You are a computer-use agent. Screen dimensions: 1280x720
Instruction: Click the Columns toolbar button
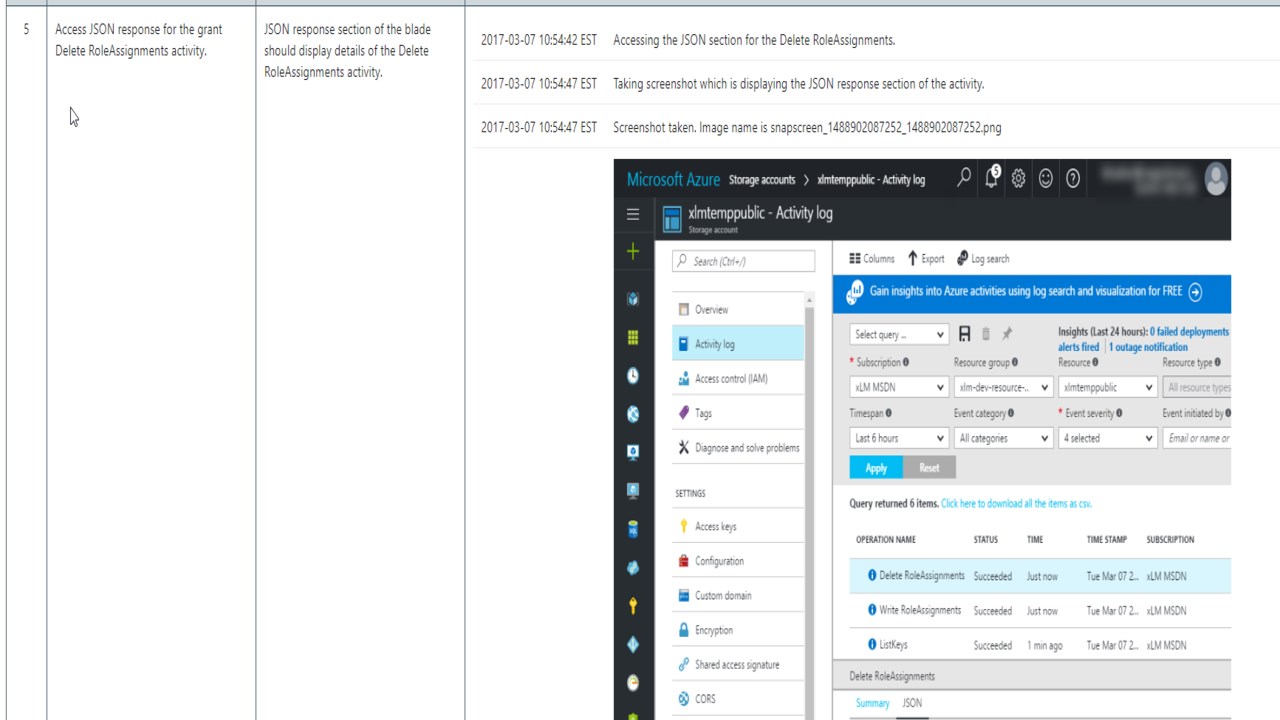872,258
